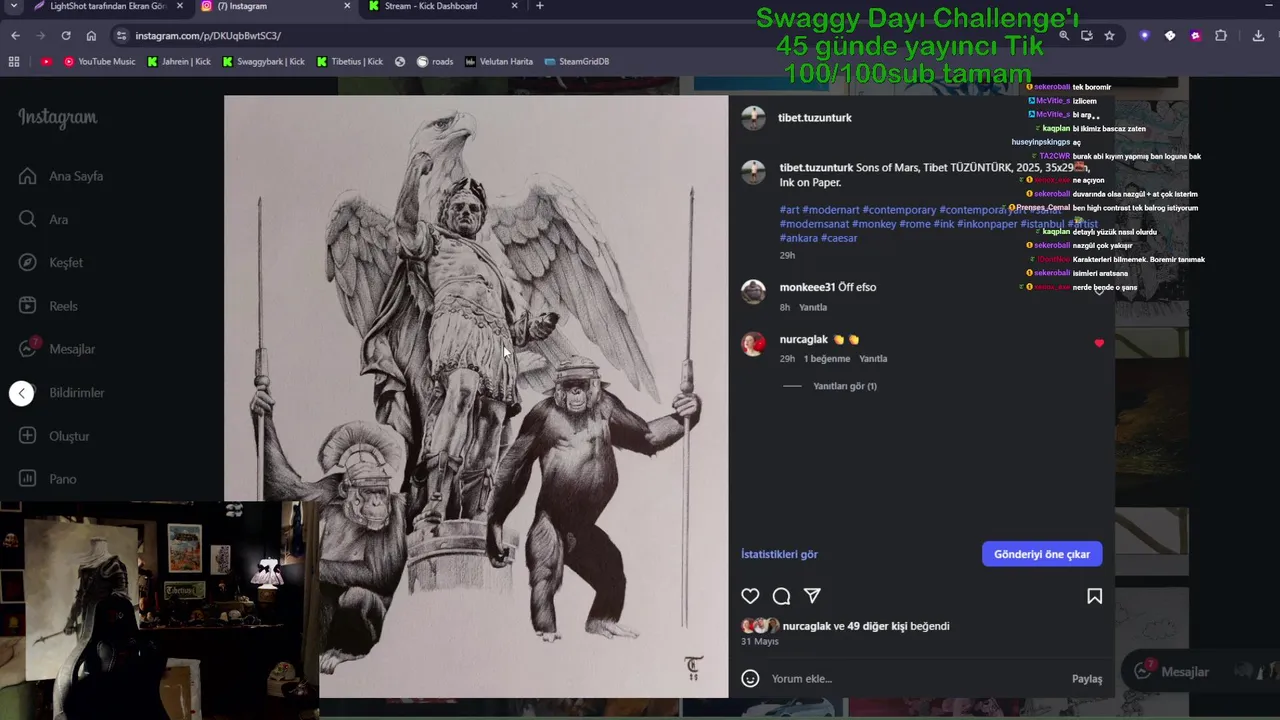The width and height of the screenshot is (1280, 720).
Task: Reply to monkeee31's comment with Yanıtla
Action: [x=813, y=307]
